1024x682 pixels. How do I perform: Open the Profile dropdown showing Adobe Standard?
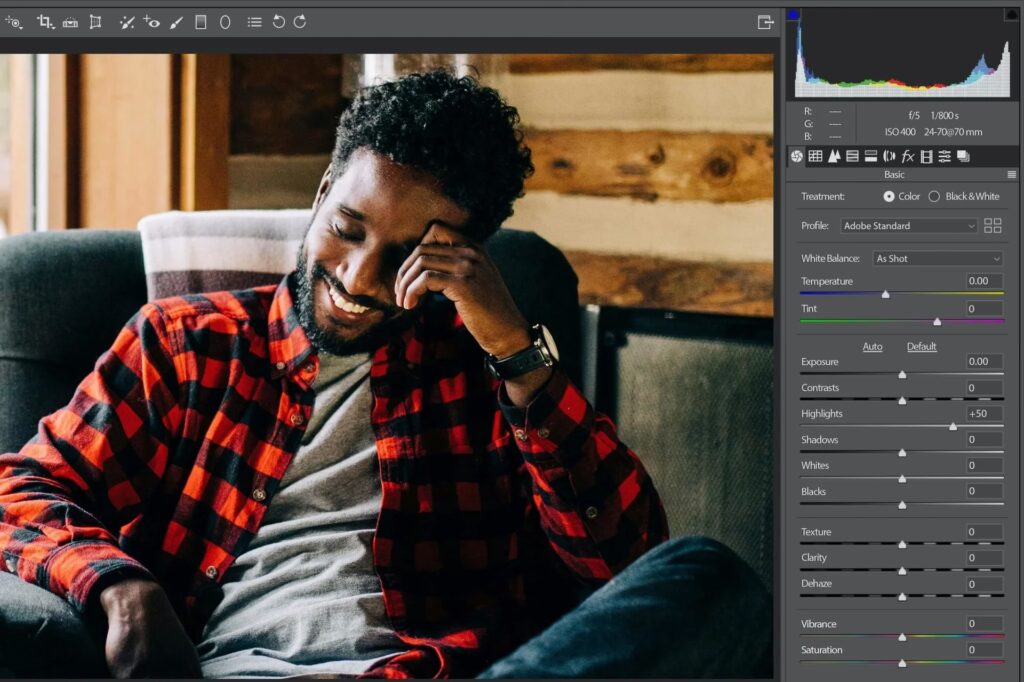click(908, 226)
